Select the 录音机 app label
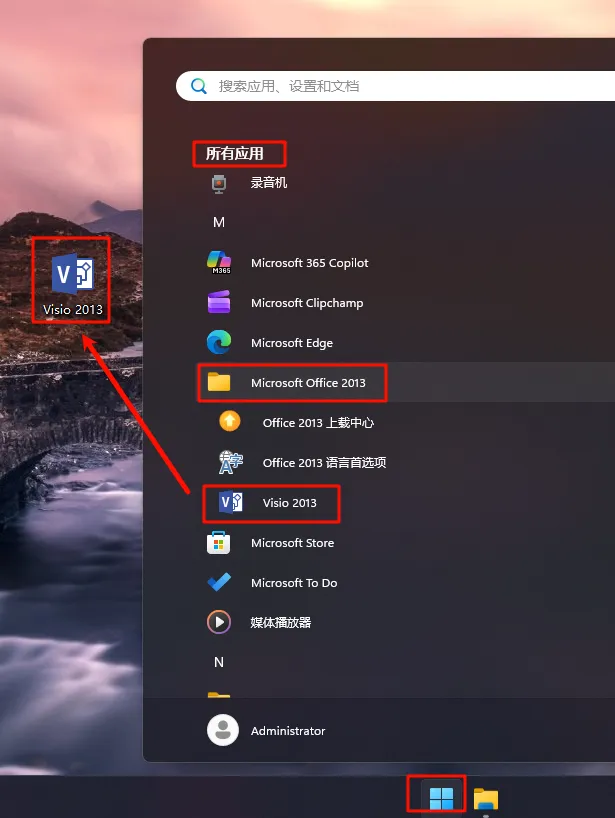The image size is (615, 818). click(x=269, y=183)
